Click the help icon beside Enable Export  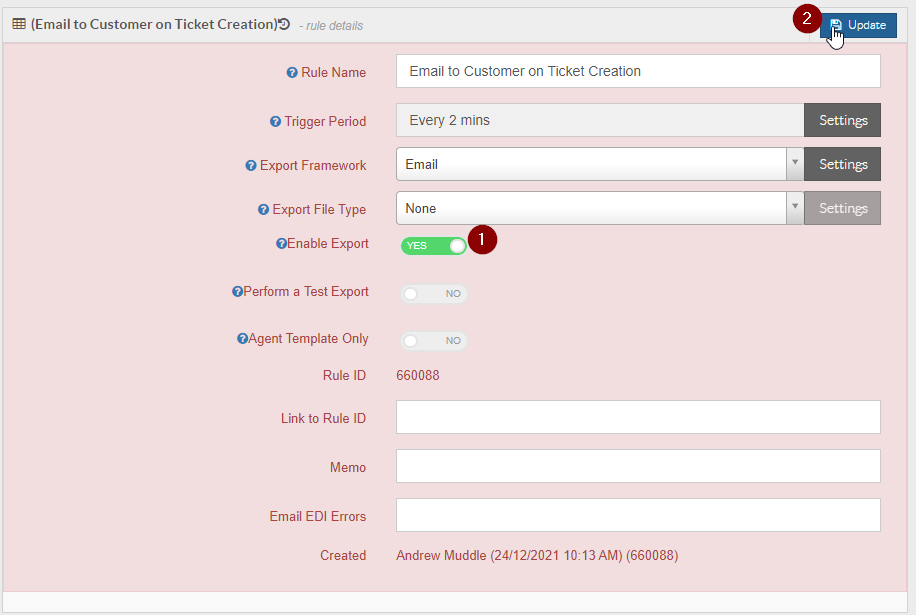pos(281,244)
